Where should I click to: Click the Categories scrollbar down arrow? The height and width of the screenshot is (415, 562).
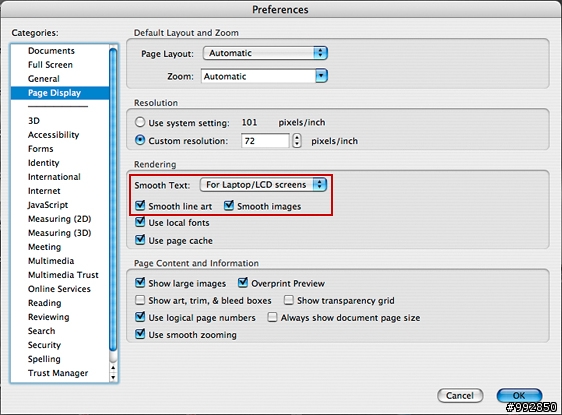coord(113,377)
